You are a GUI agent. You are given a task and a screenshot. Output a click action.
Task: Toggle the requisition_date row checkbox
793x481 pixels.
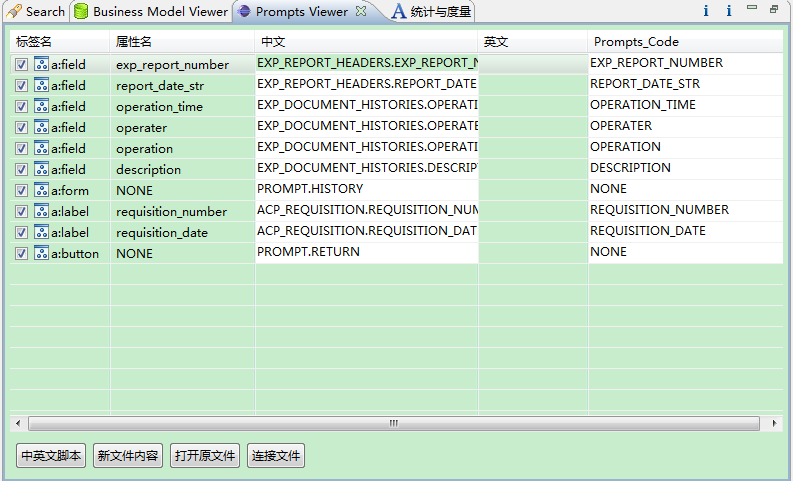point(22,232)
